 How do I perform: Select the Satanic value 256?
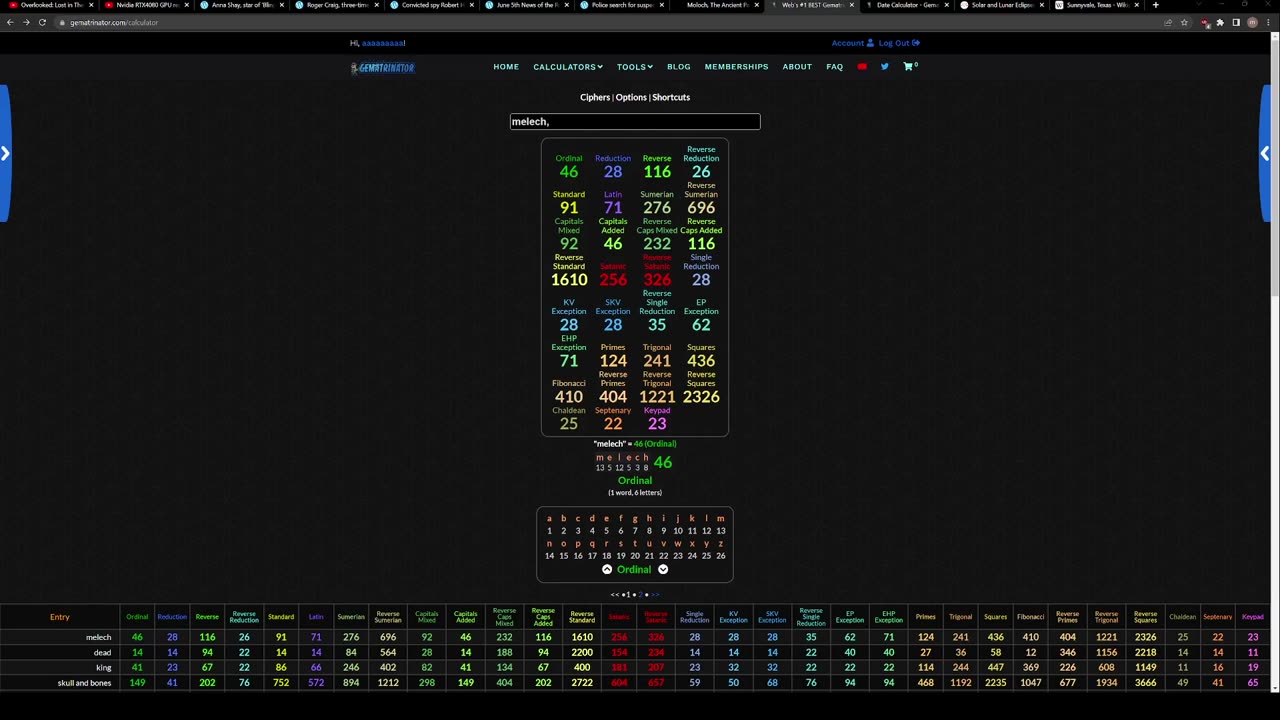coord(613,280)
